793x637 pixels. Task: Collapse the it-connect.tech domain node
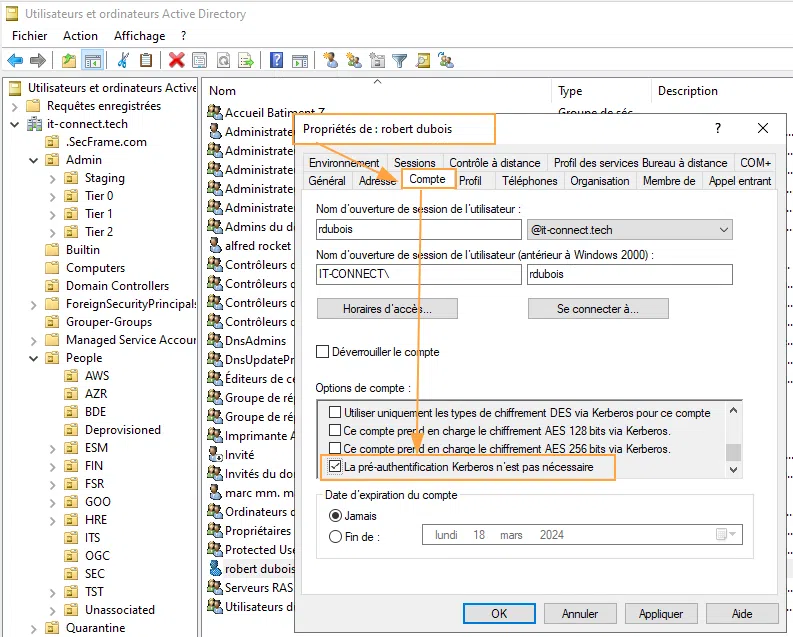pos(15,124)
